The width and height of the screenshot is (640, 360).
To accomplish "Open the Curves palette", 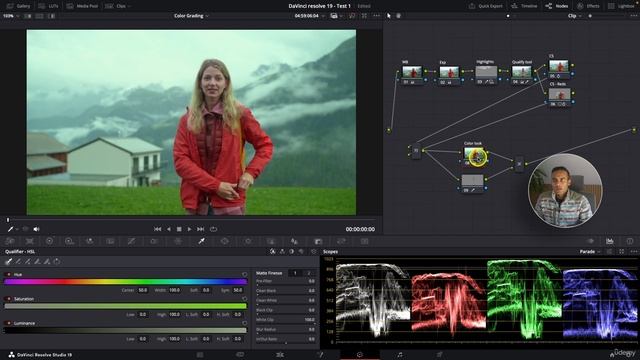I will click(131, 241).
